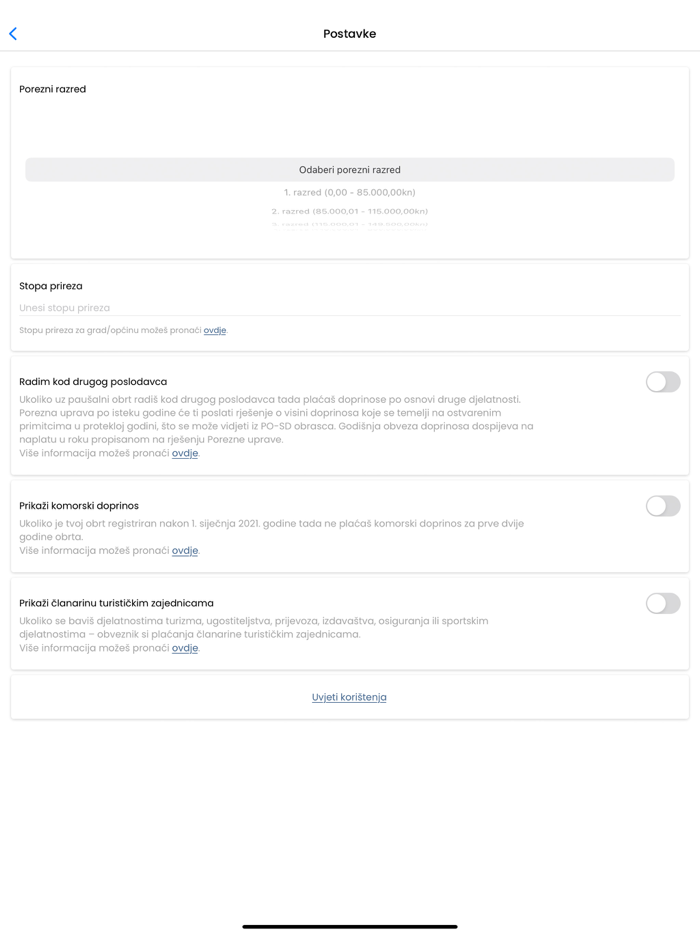This screenshot has width=700, height=934.
Task: Enable the Radim kod drugog poslodavca switch
Action: [662, 382]
